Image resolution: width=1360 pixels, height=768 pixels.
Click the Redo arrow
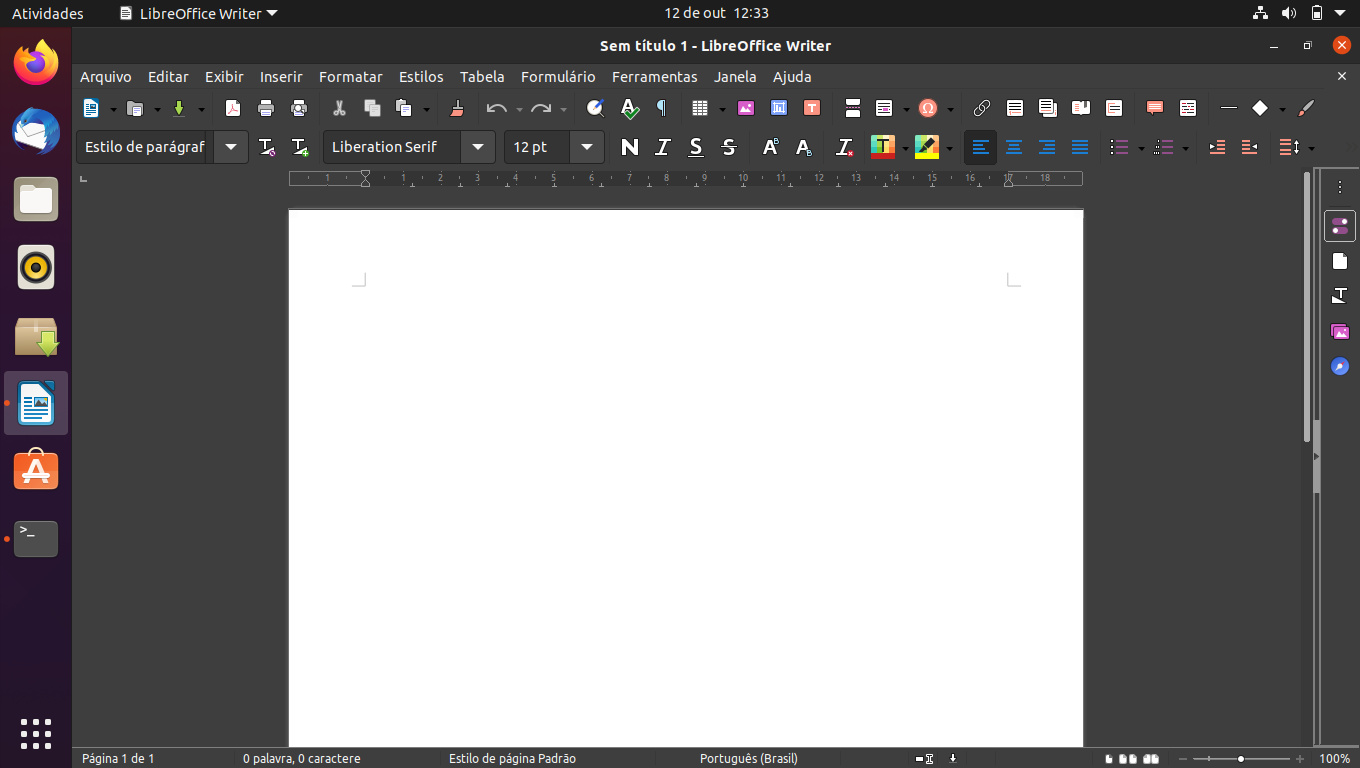(541, 108)
